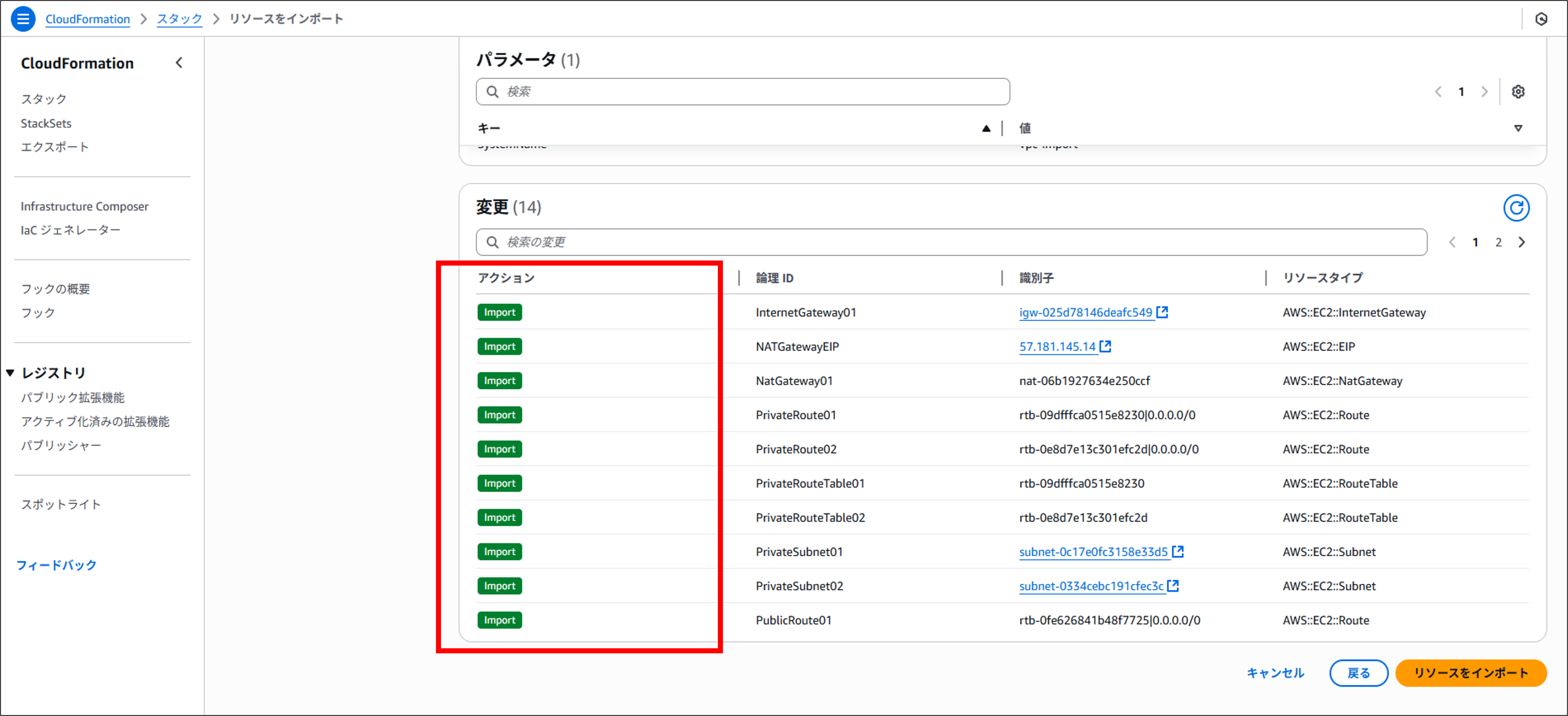Toggle sort on 値 column arrow
The height and width of the screenshot is (716, 1568).
click(1518, 128)
